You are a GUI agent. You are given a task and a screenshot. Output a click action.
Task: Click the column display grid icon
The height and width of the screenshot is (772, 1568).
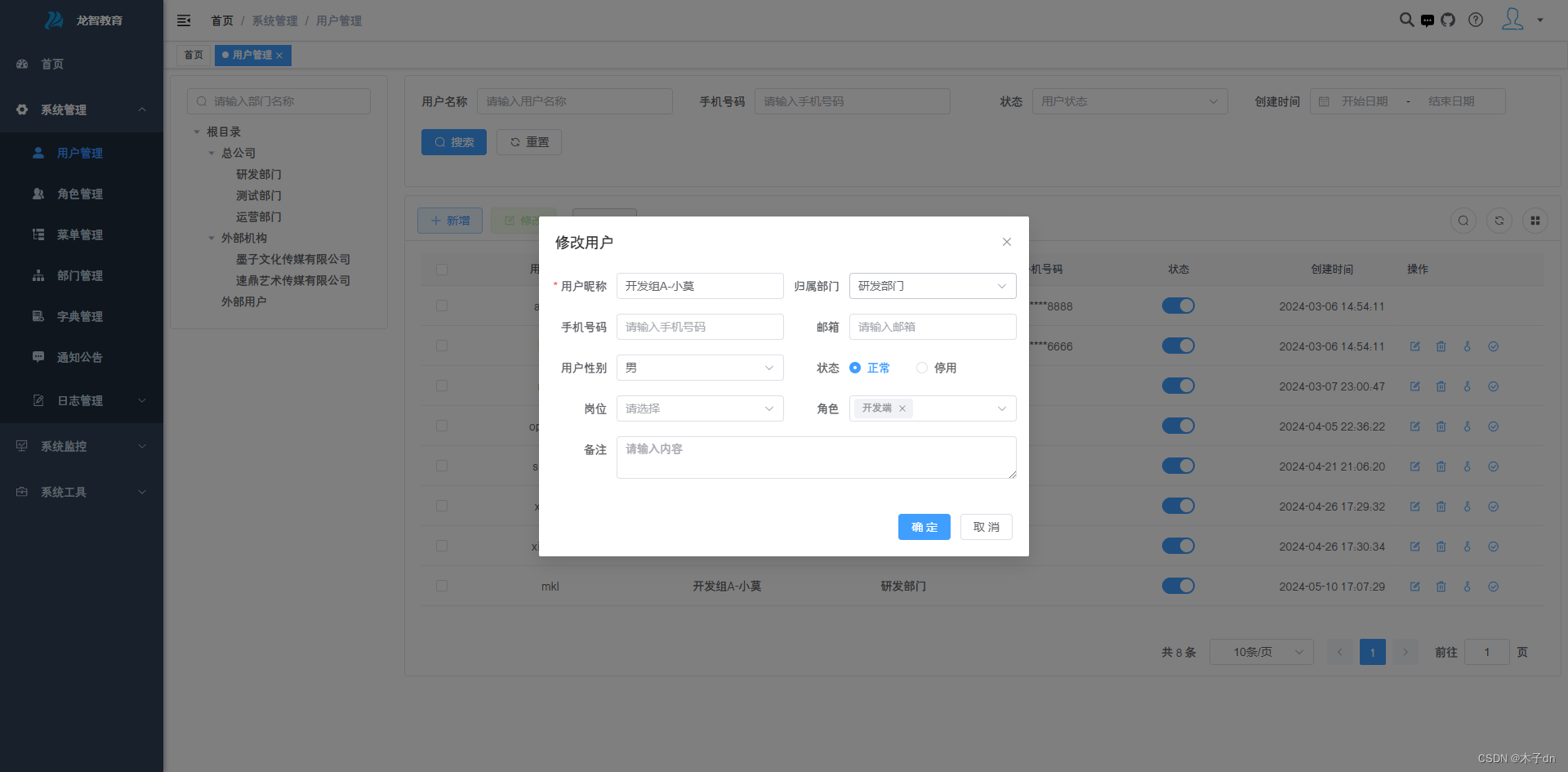tap(1535, 221)
